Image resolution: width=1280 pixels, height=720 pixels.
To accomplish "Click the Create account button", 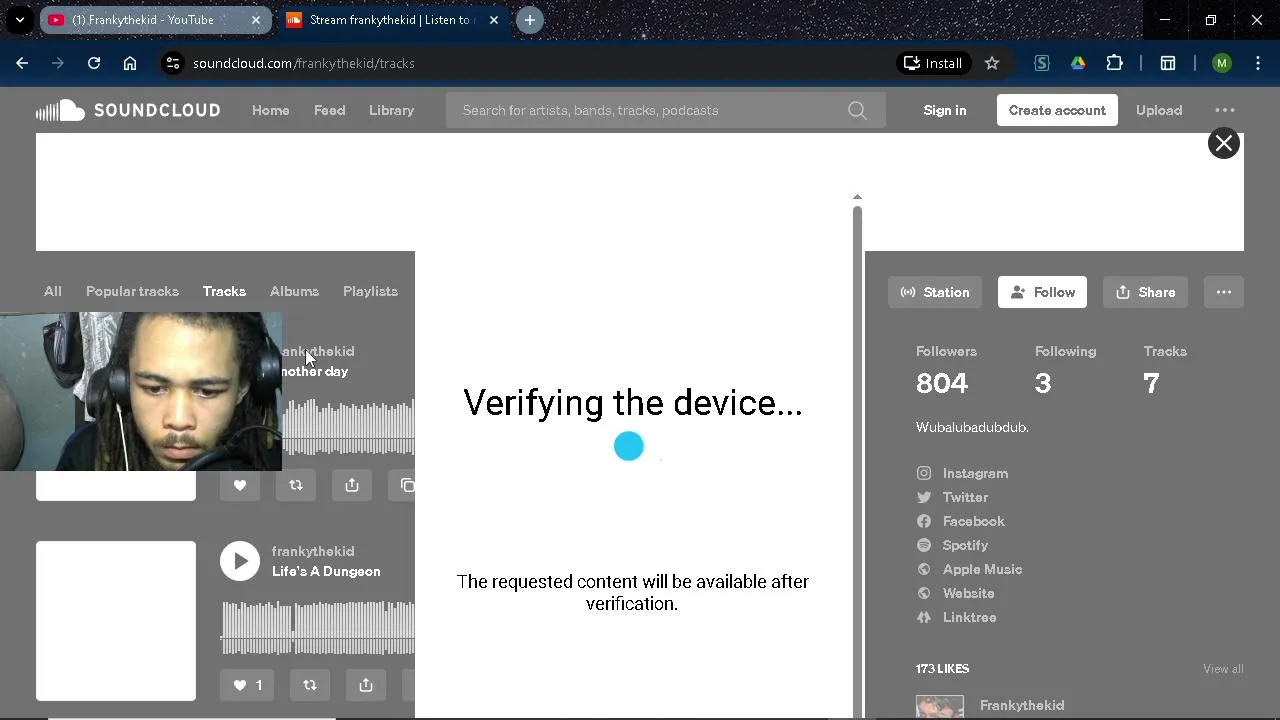I will [1057, 110].
